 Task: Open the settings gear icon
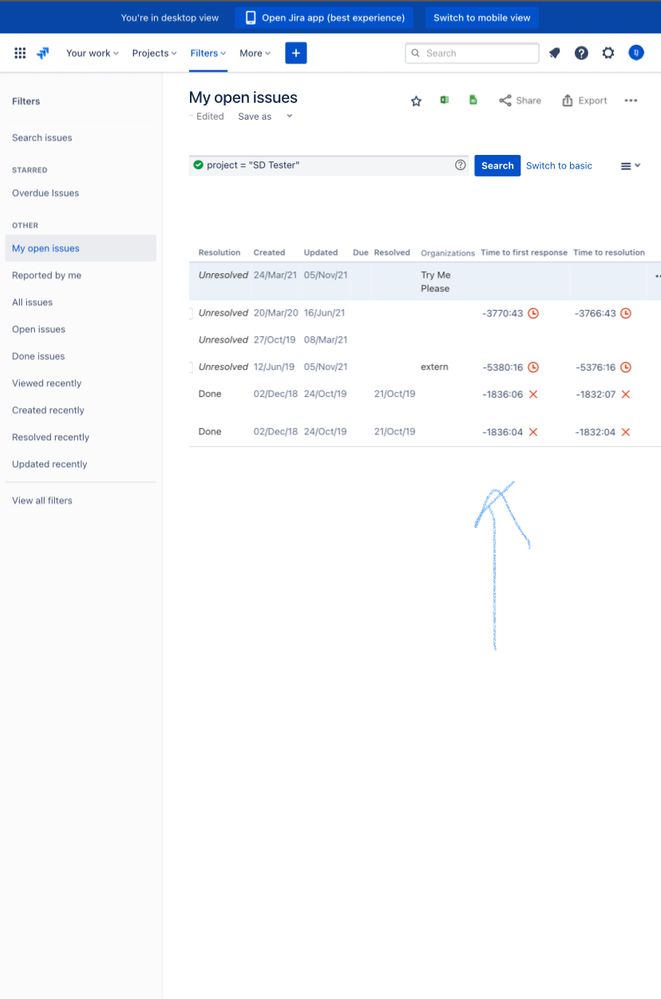pos(608,53)
